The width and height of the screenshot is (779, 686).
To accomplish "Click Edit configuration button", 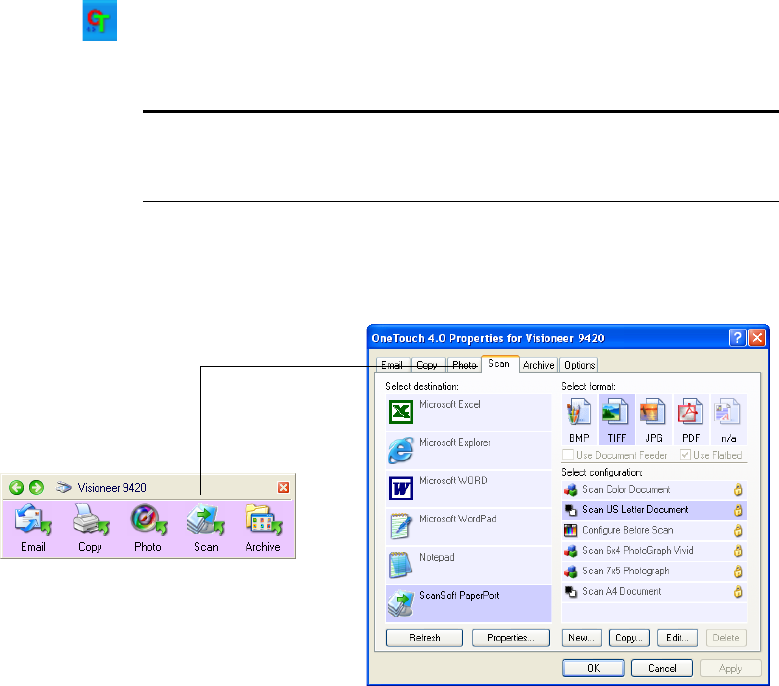I will click(677, 638).
